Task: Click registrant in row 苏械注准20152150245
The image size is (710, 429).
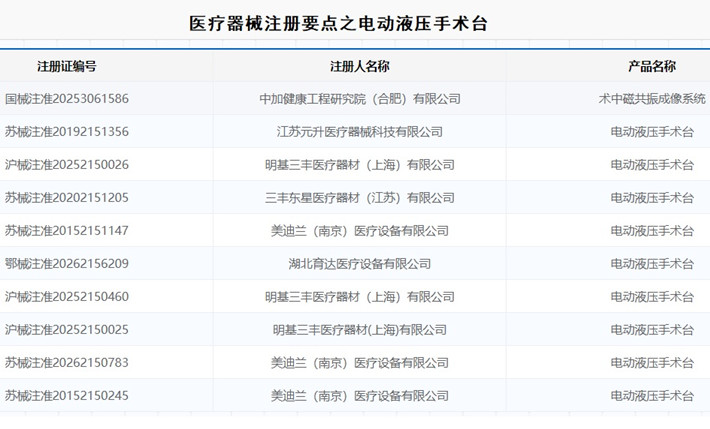Action: click(360, 396)
